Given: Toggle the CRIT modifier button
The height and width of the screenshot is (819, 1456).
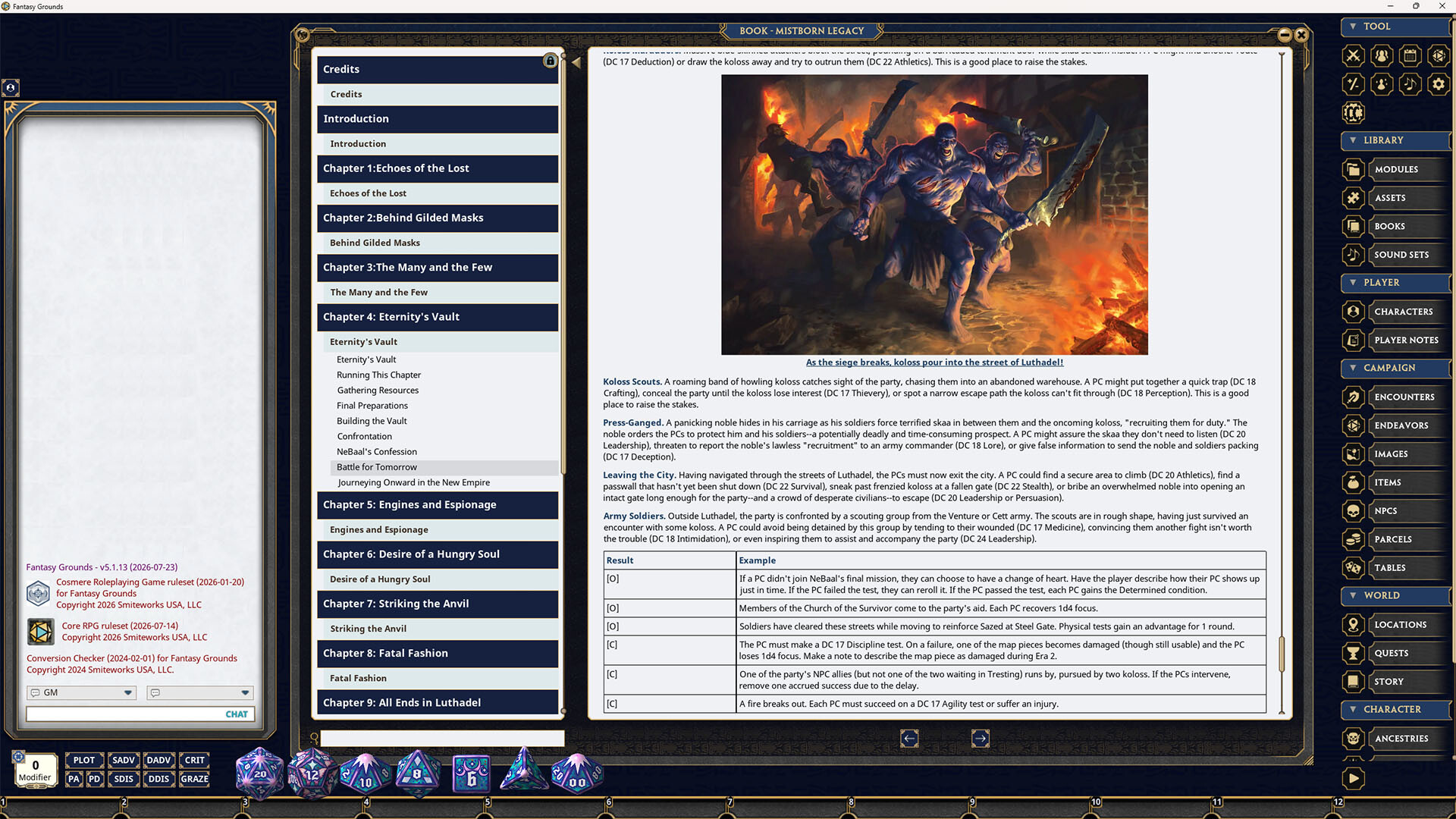Looking at the screenshot, I should [x=195, y=760].
